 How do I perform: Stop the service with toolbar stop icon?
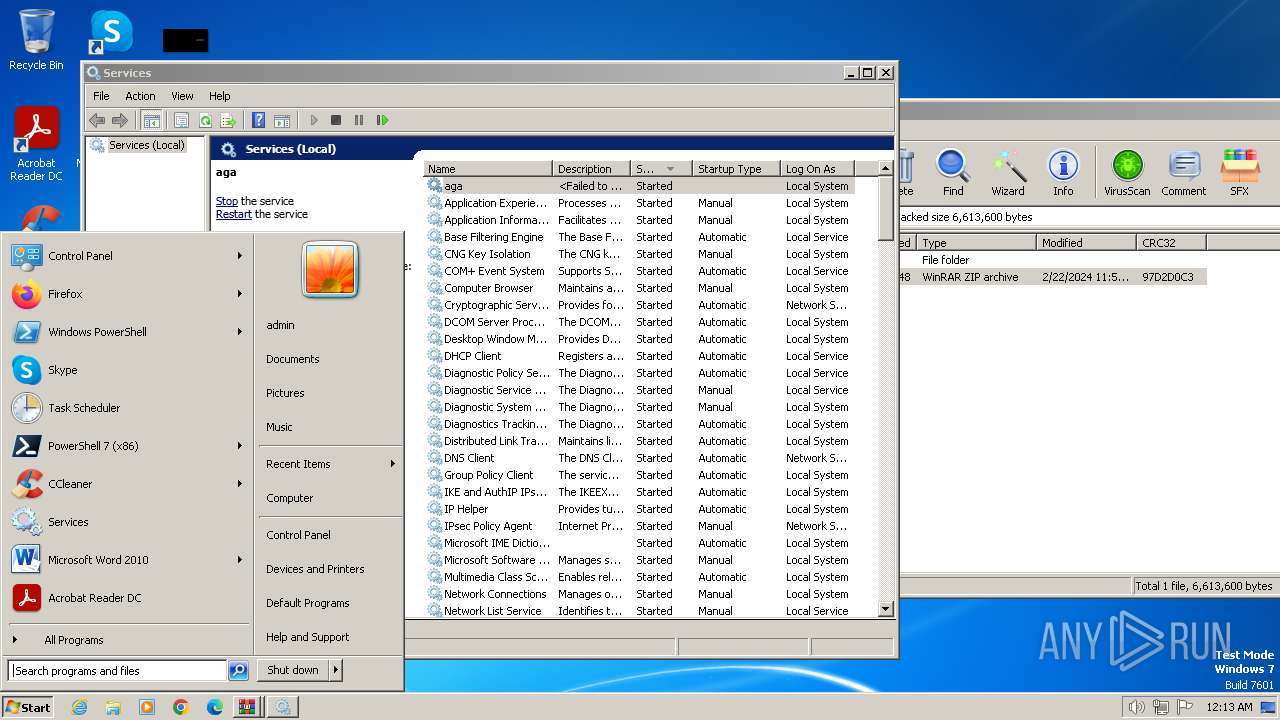coord(336,120)
